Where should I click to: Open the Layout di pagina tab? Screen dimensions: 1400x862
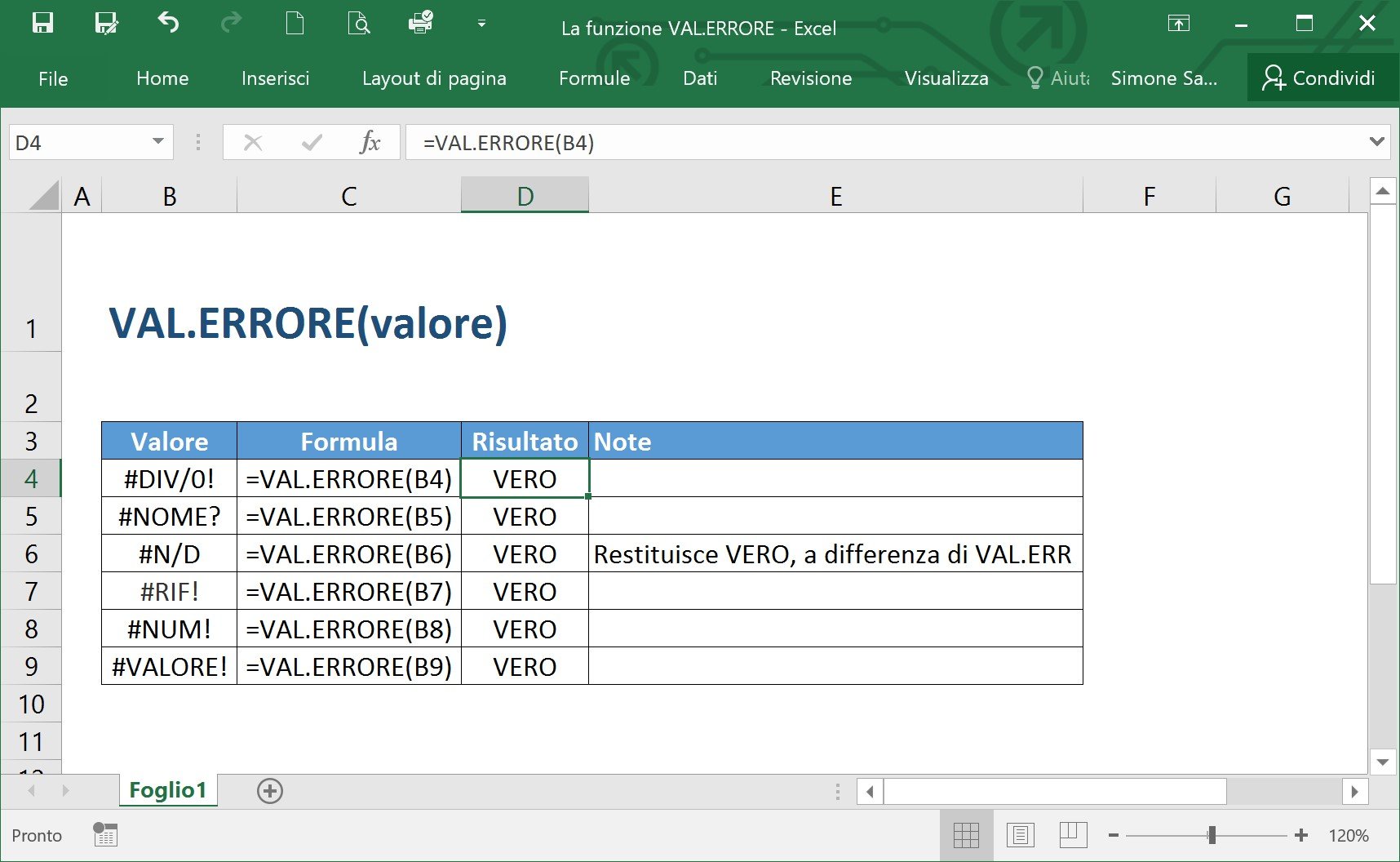click(x=434, y=78)
